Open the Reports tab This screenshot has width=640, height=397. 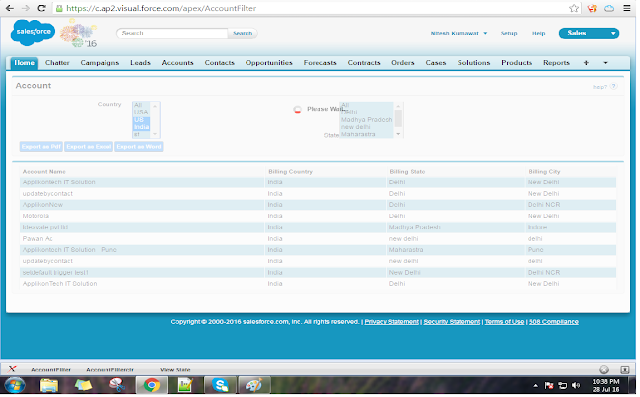coord(556,62)
